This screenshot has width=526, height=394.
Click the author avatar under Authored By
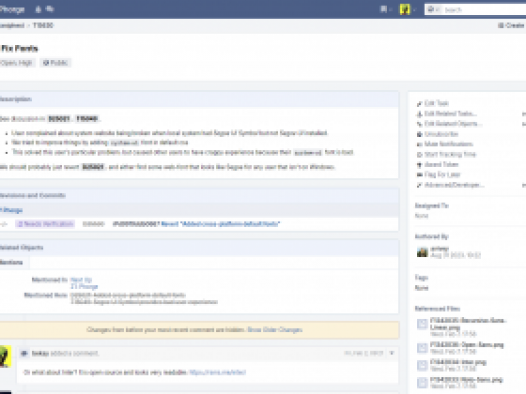tap(422, 252)
